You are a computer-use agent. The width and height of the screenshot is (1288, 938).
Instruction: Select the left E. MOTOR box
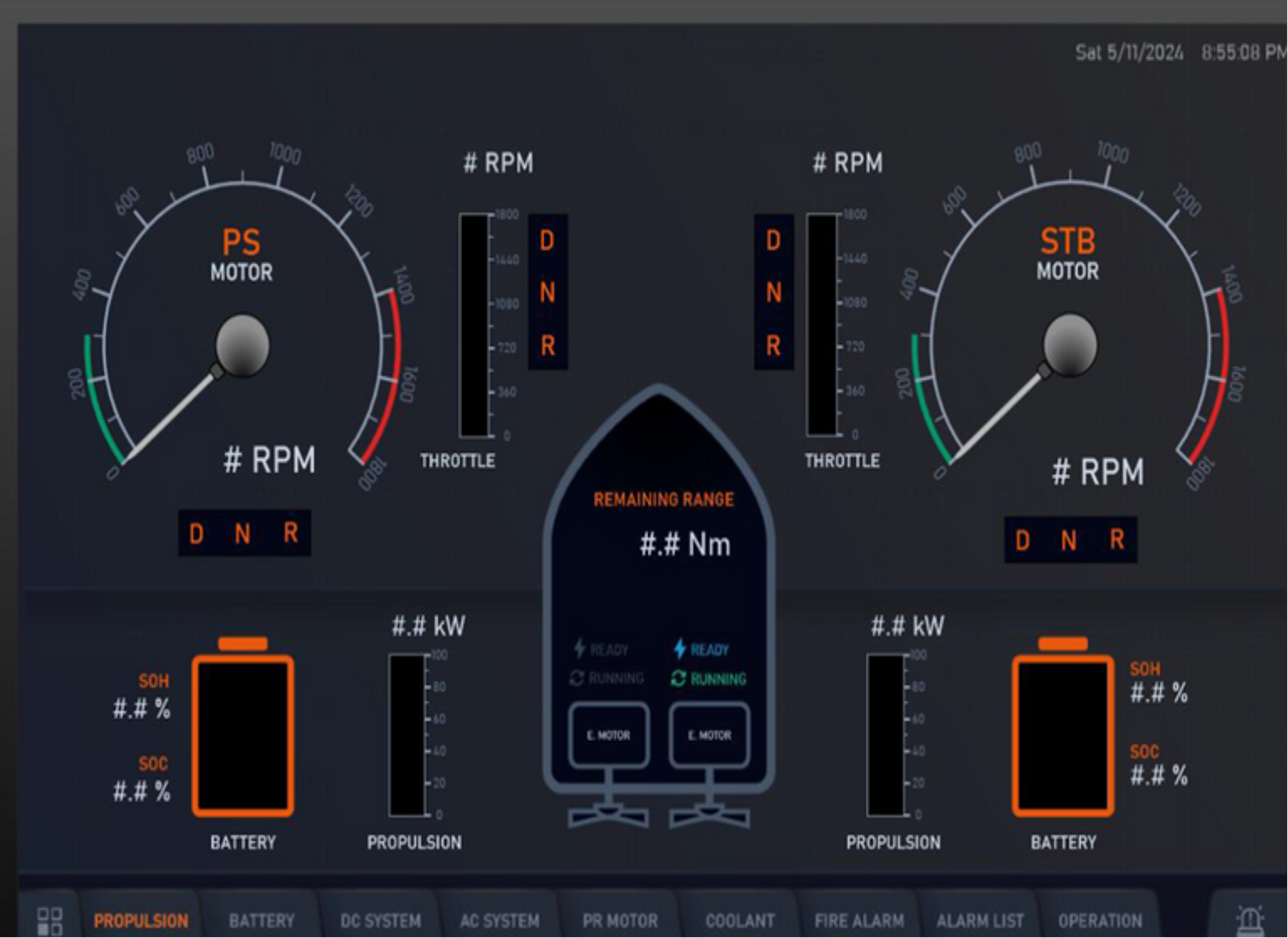[x=609, y=735]
